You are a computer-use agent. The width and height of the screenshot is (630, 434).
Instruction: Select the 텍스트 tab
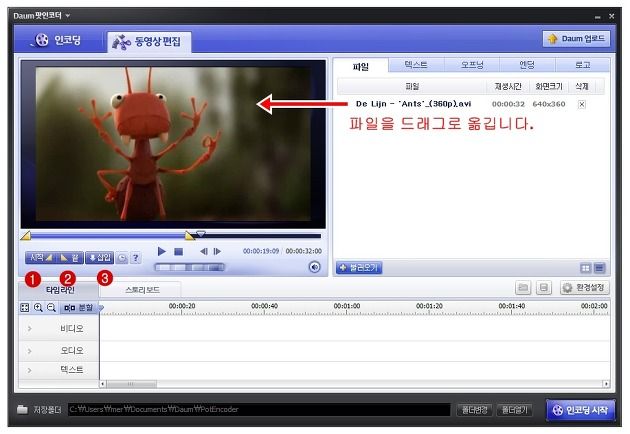pos(416,65)
